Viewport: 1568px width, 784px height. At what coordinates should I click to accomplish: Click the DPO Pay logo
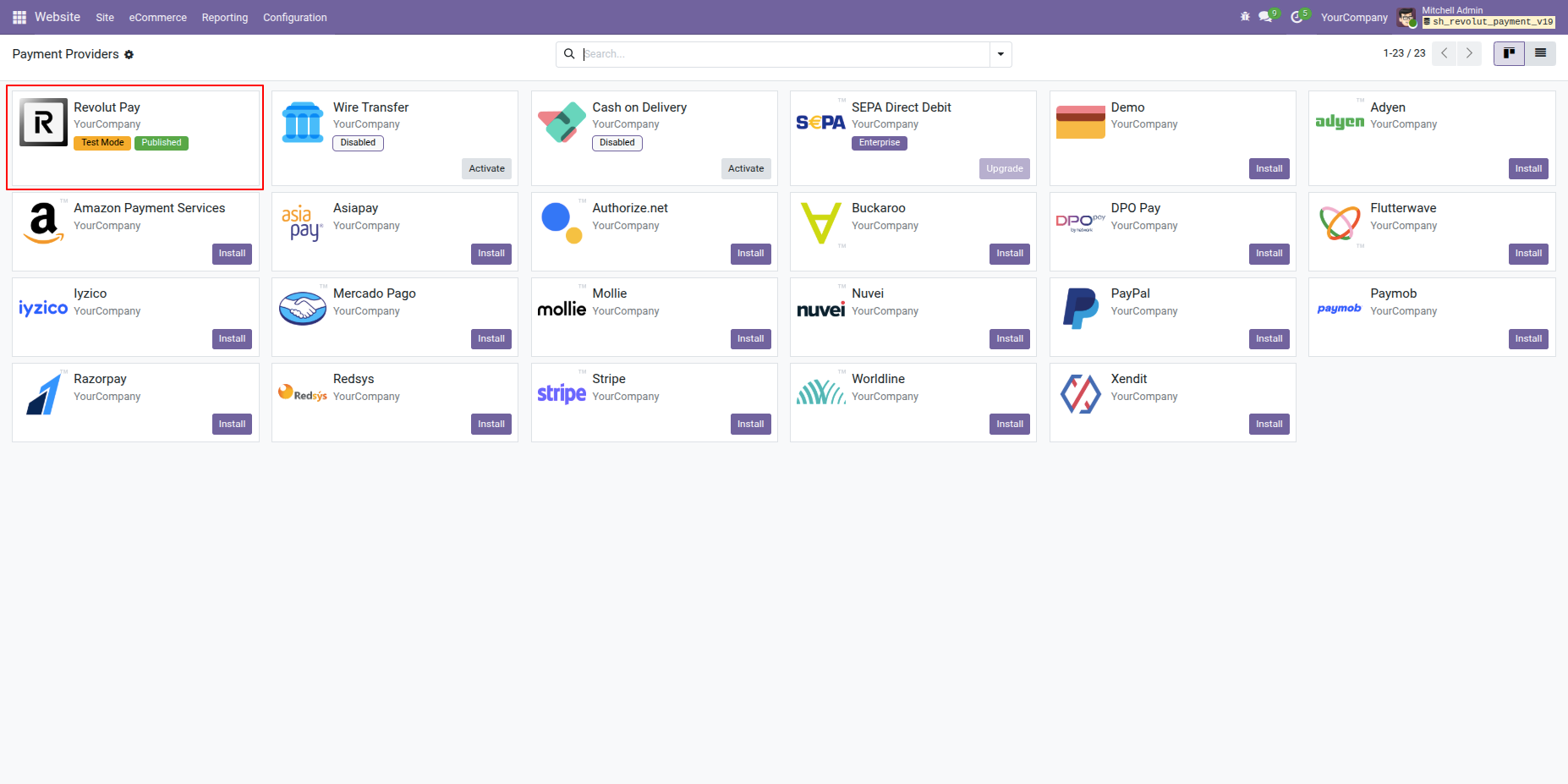click(1081, 222)
